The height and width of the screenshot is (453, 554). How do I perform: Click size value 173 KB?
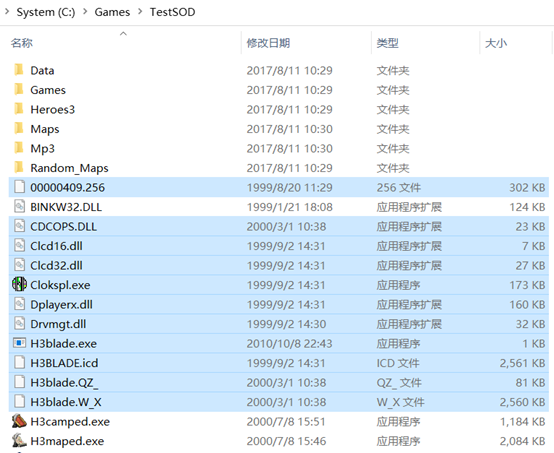(x=527, y=285)
